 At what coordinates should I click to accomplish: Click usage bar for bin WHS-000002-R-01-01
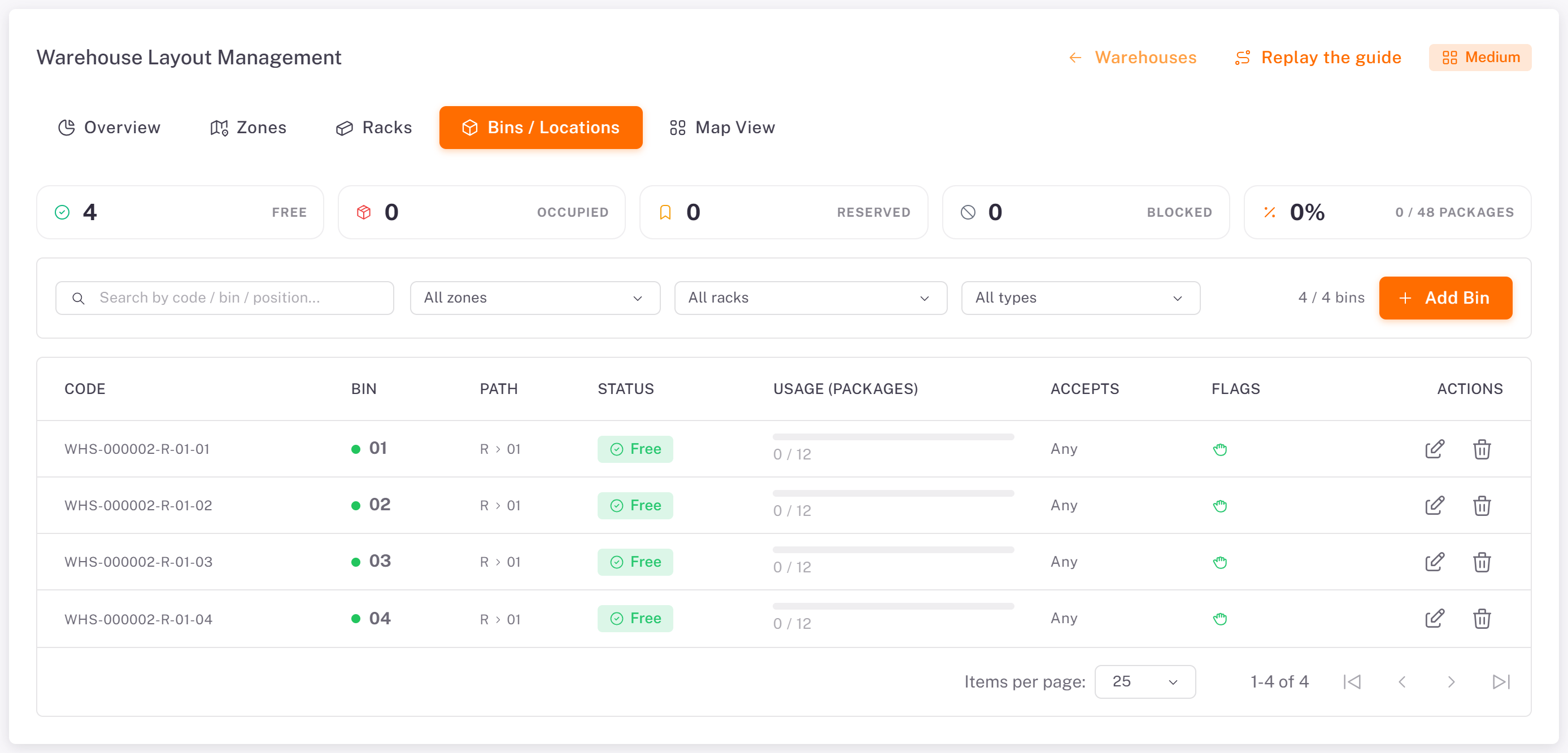tap(893, 437)
